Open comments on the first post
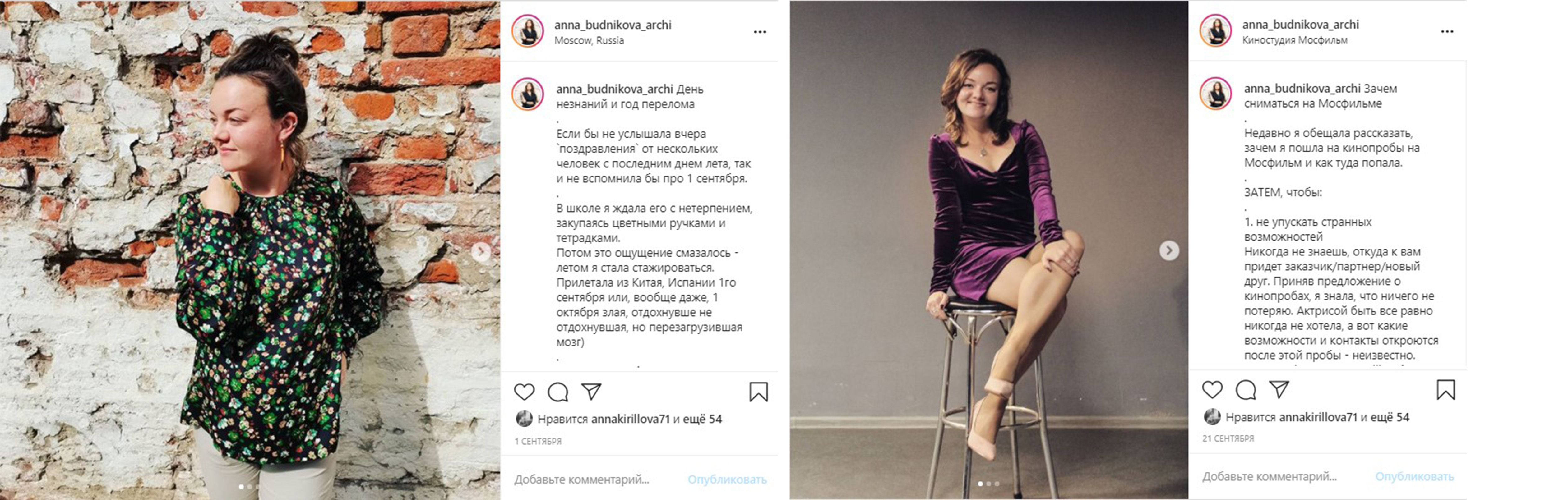The width and height of the screenshot is (1568, 500). [x=557, y=392]
